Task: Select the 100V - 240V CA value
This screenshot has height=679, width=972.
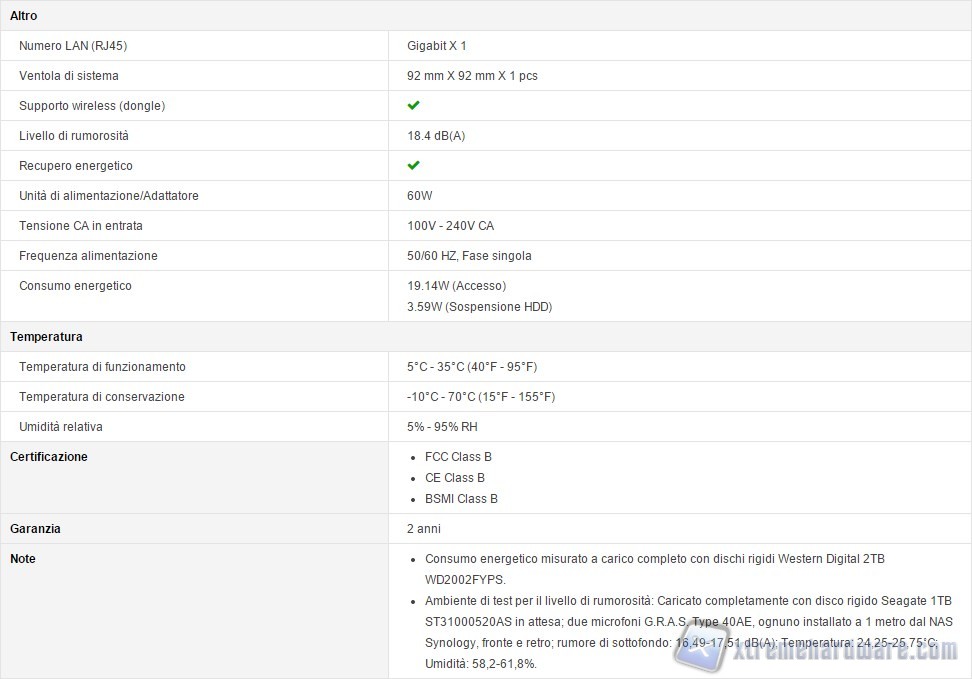Action: pos(450,226)
